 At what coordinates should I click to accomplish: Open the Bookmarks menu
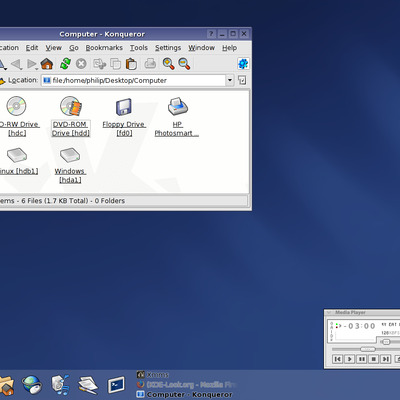point(104,48)
